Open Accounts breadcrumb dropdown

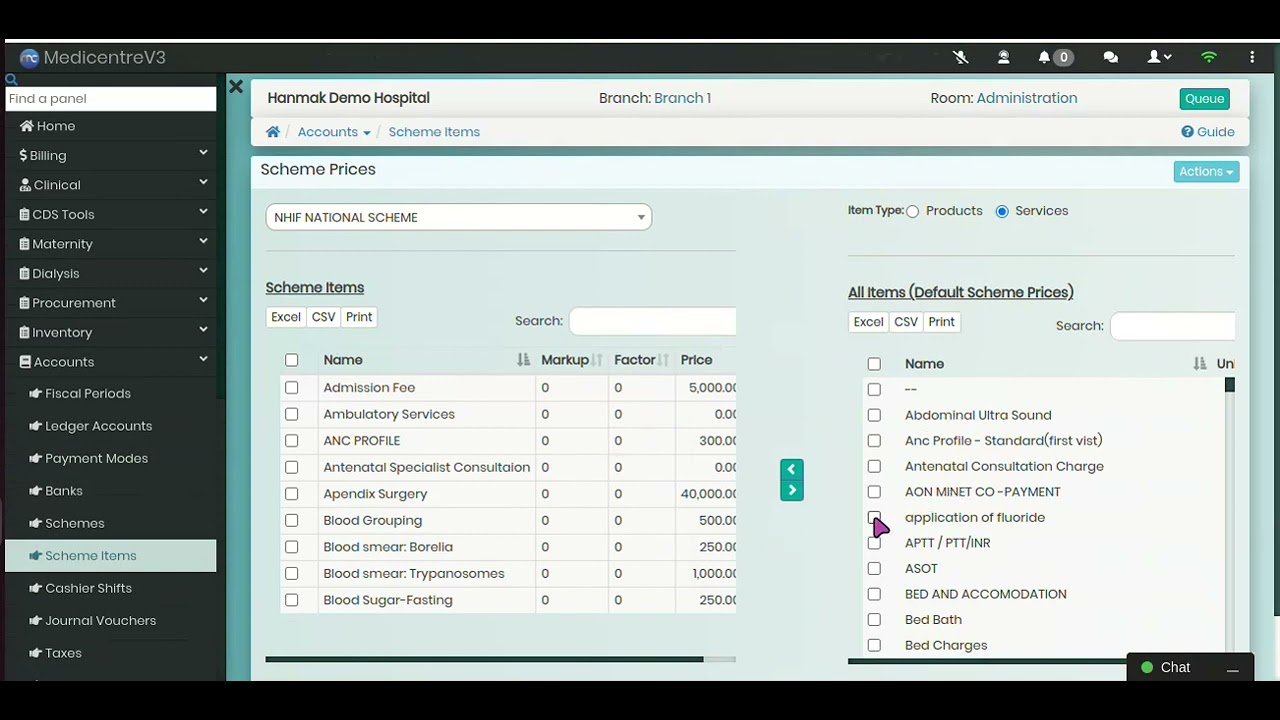coord(334,132)
